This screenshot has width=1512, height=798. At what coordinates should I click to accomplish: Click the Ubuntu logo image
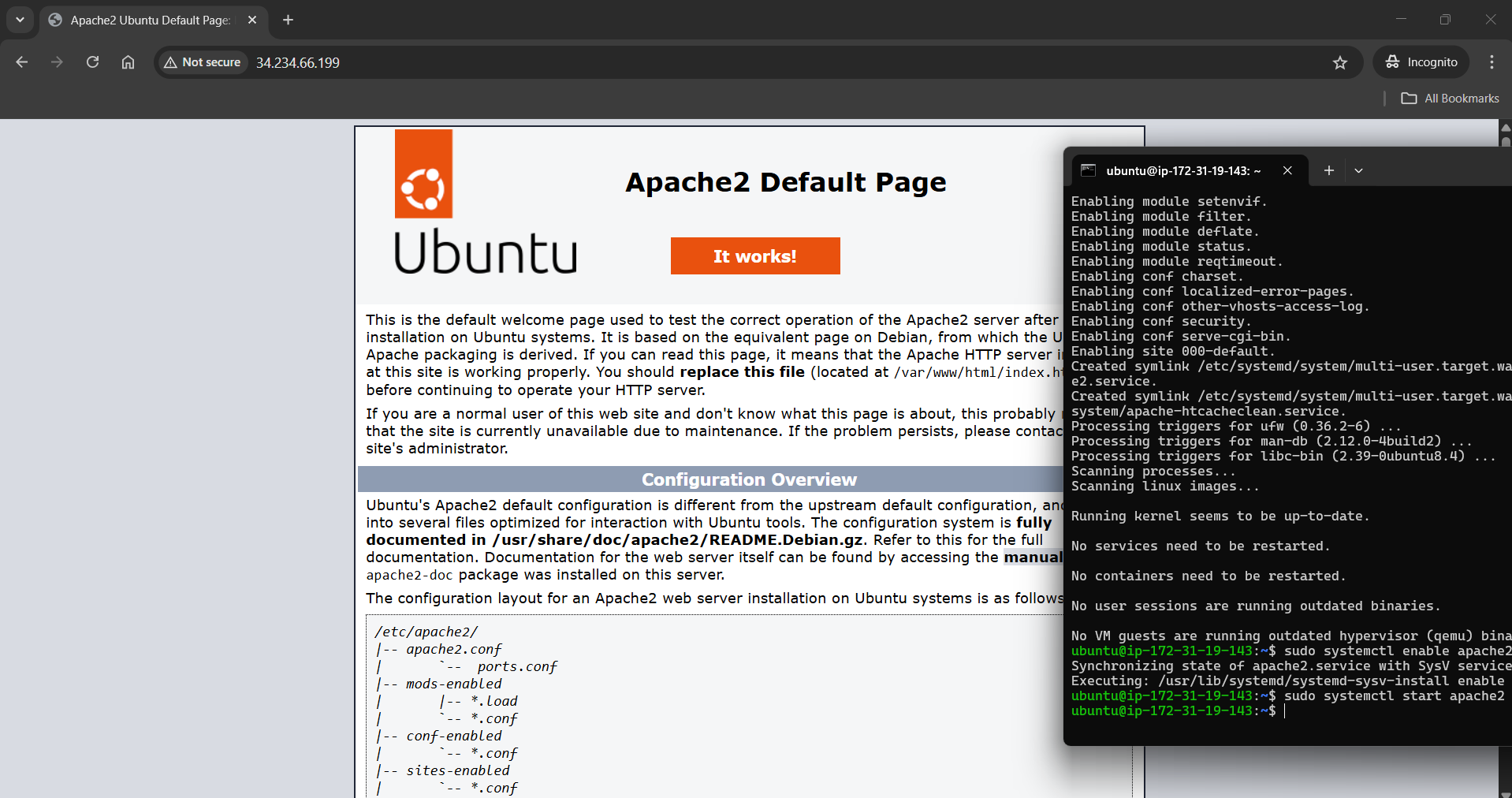486,202
